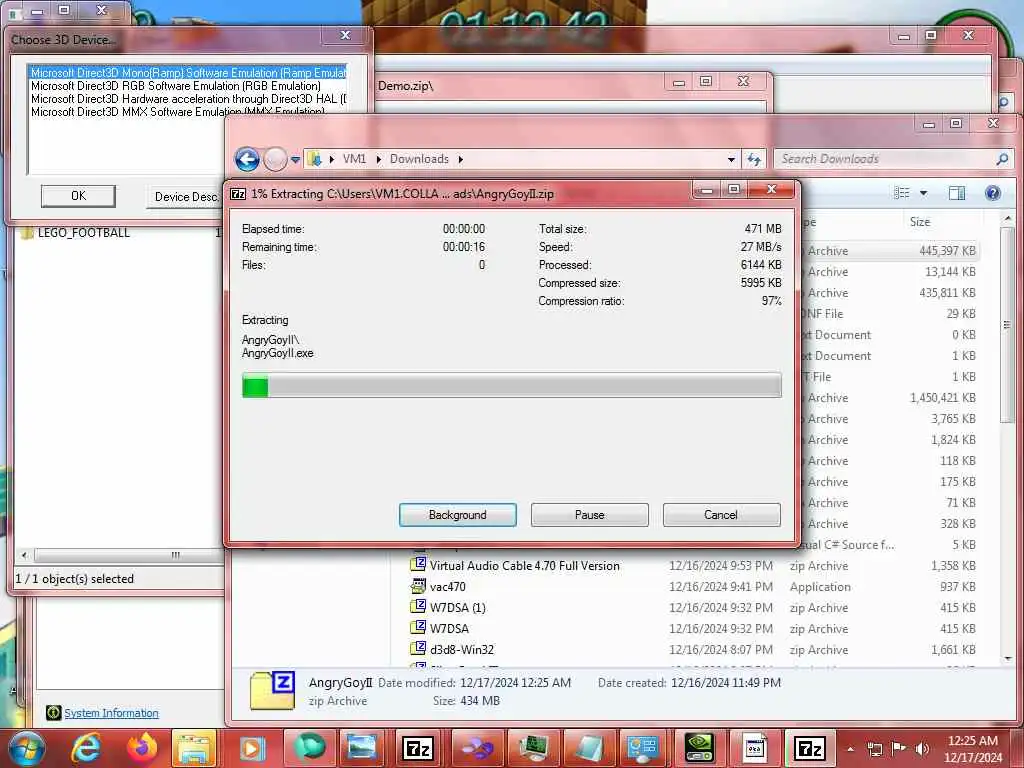Click the down arrow of Explorer list scrollbar
Image resolution: width=1024 pixels, height=768 pixels.
[x=1008, y=658]
